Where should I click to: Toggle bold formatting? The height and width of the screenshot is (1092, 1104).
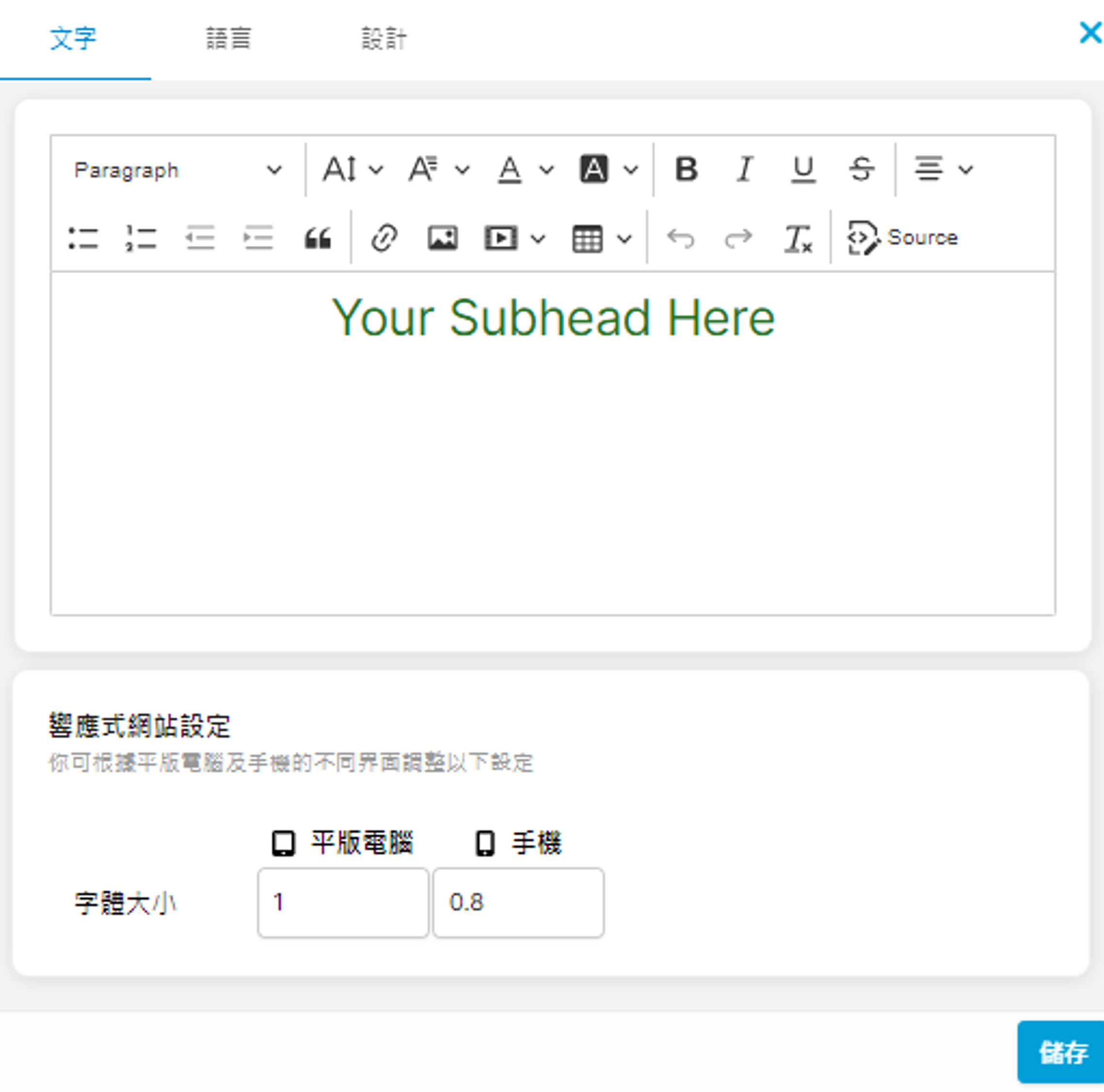pos(686,170)
